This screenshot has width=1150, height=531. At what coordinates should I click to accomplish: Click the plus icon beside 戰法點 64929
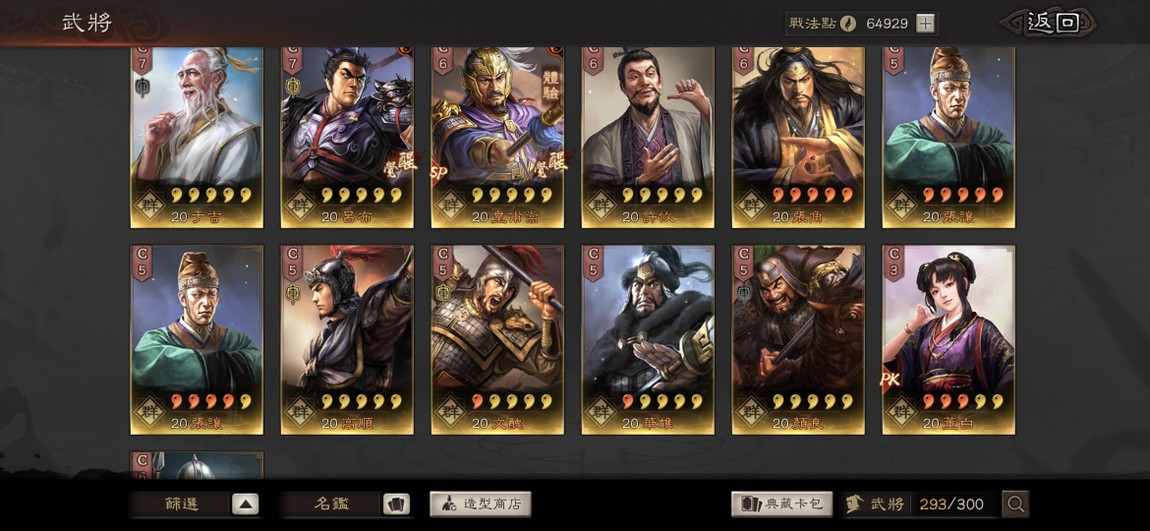point(926,23)
